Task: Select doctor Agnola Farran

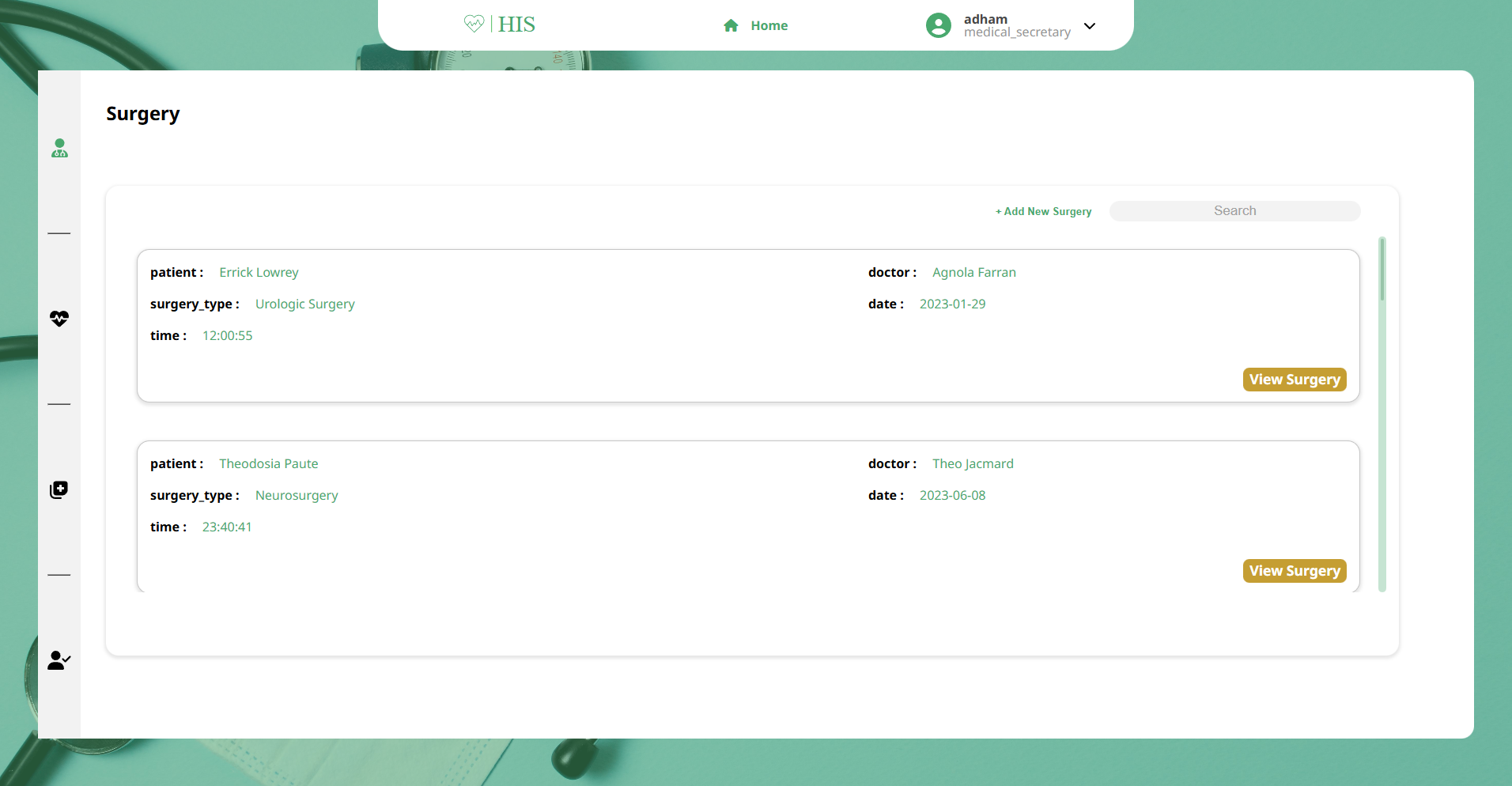Action: point(974,272)
